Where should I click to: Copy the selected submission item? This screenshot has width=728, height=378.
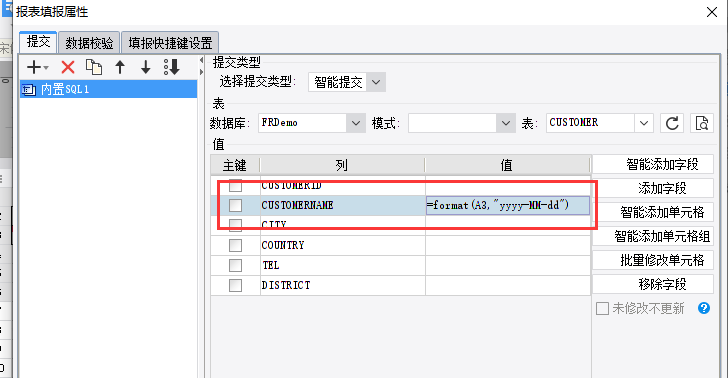coord(94,67)
